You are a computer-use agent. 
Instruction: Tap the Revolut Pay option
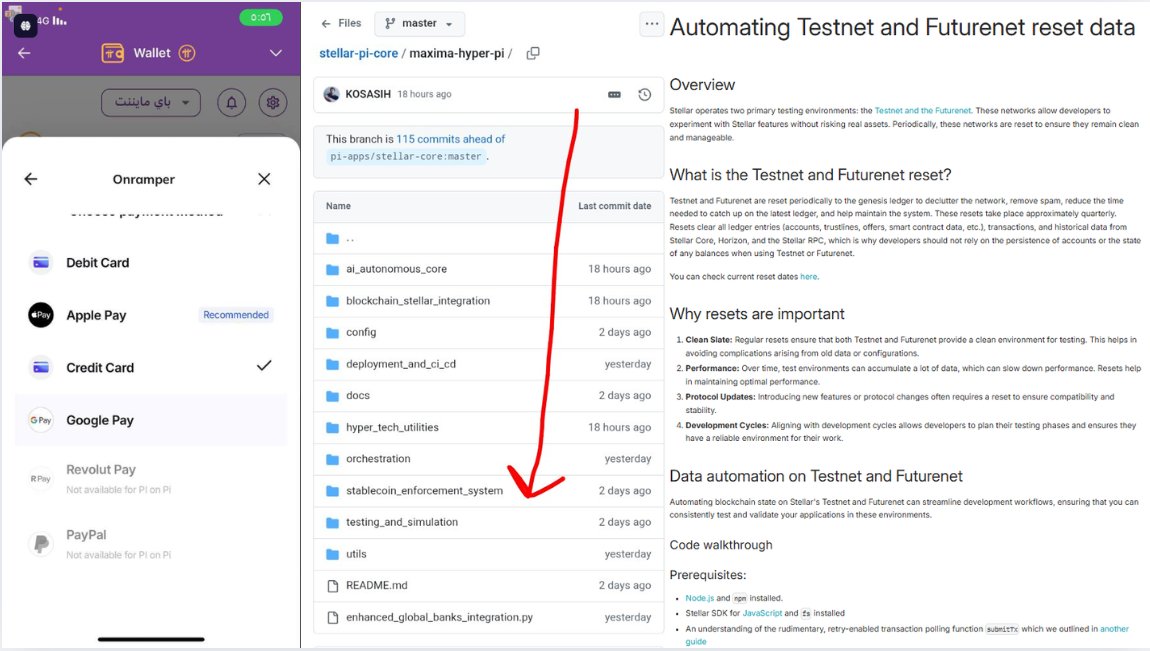[150, 478]
